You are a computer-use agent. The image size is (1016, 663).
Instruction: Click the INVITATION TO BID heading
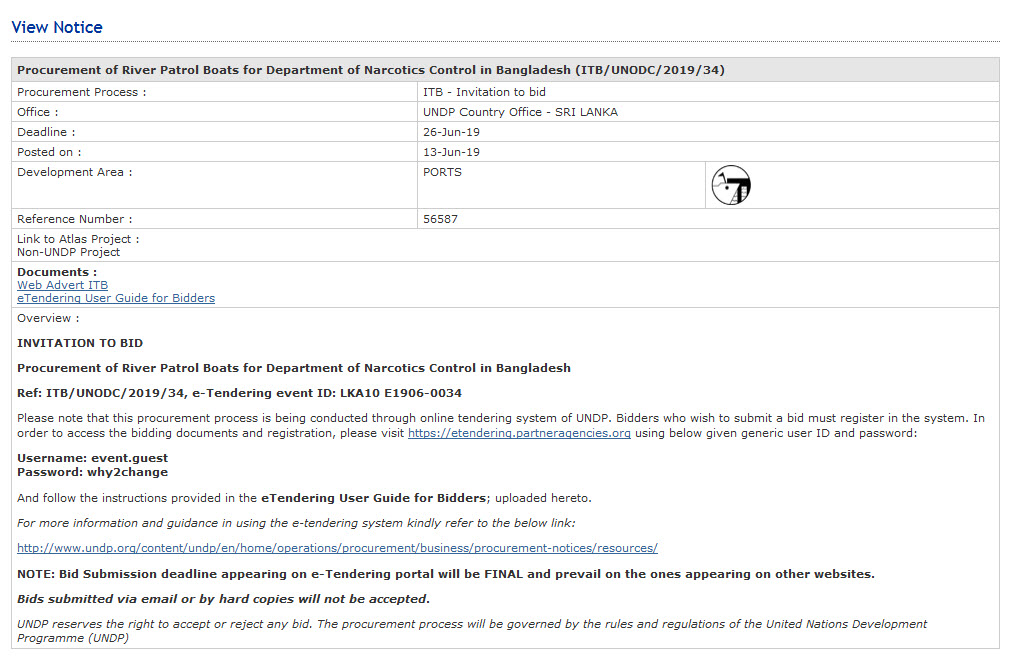(x=80, y=343)
